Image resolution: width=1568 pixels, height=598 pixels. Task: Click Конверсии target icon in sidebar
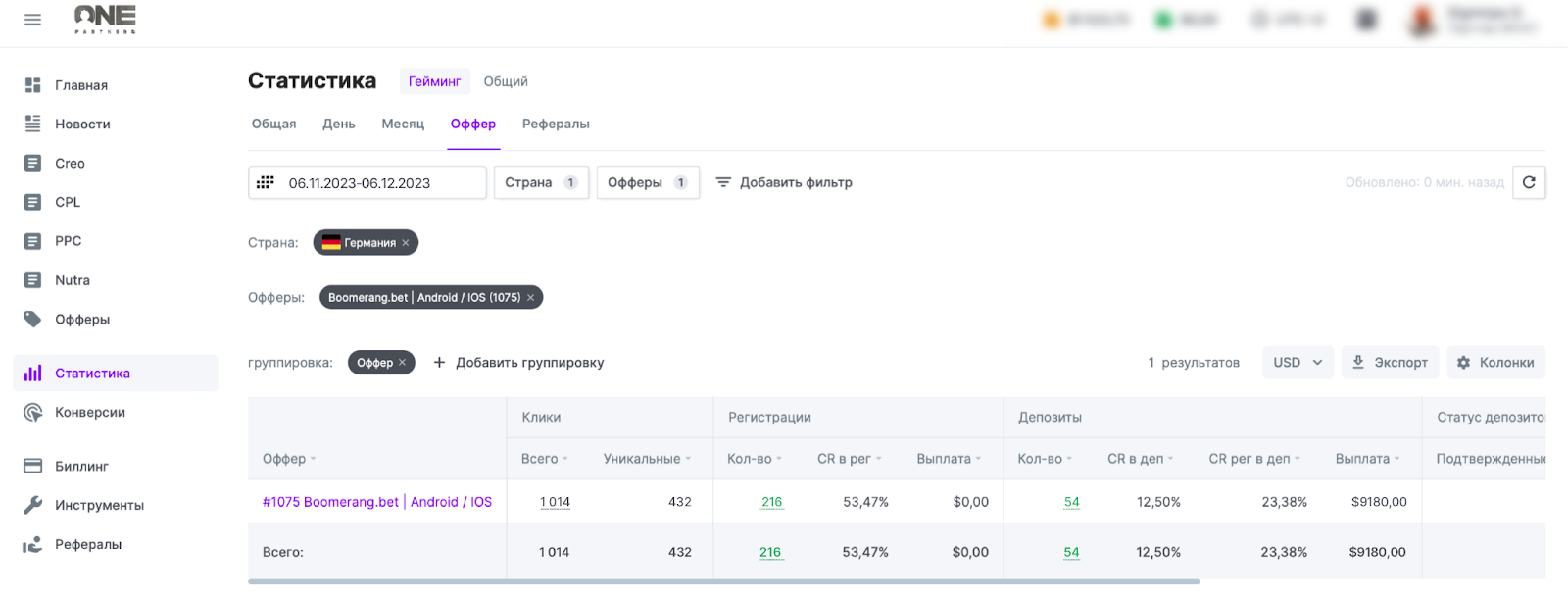coord(32,412)
